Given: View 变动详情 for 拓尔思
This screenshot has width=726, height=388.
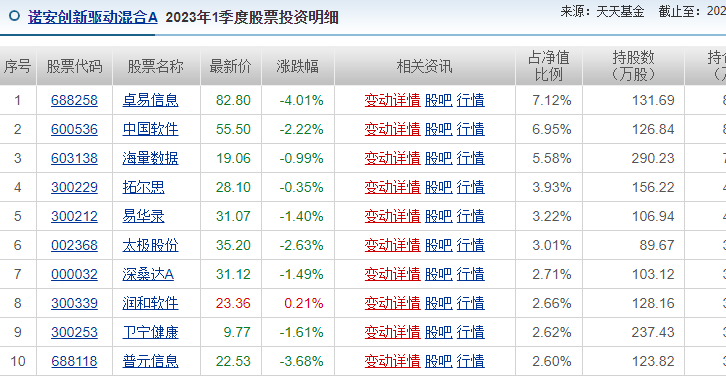Looking at the screenshot, I should point(392,187).
